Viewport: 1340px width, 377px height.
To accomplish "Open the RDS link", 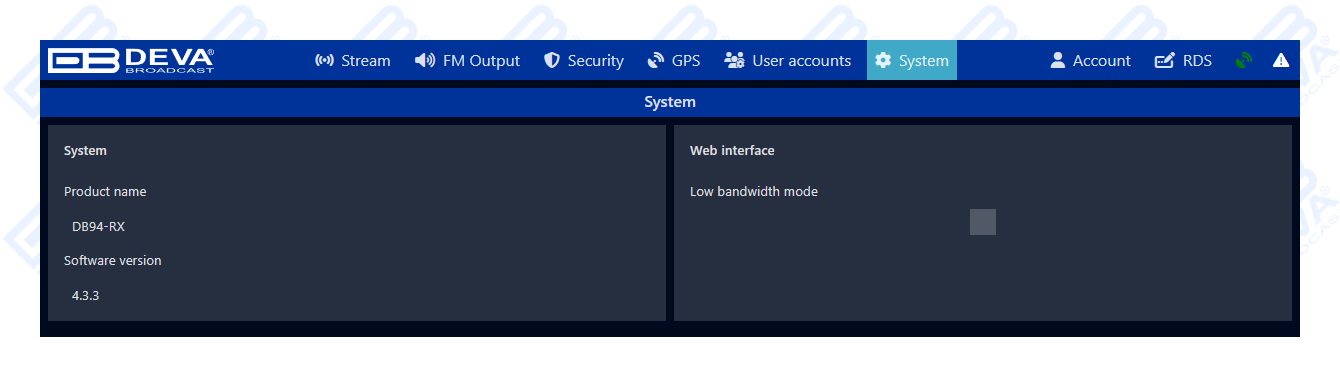I will 1184,61.
